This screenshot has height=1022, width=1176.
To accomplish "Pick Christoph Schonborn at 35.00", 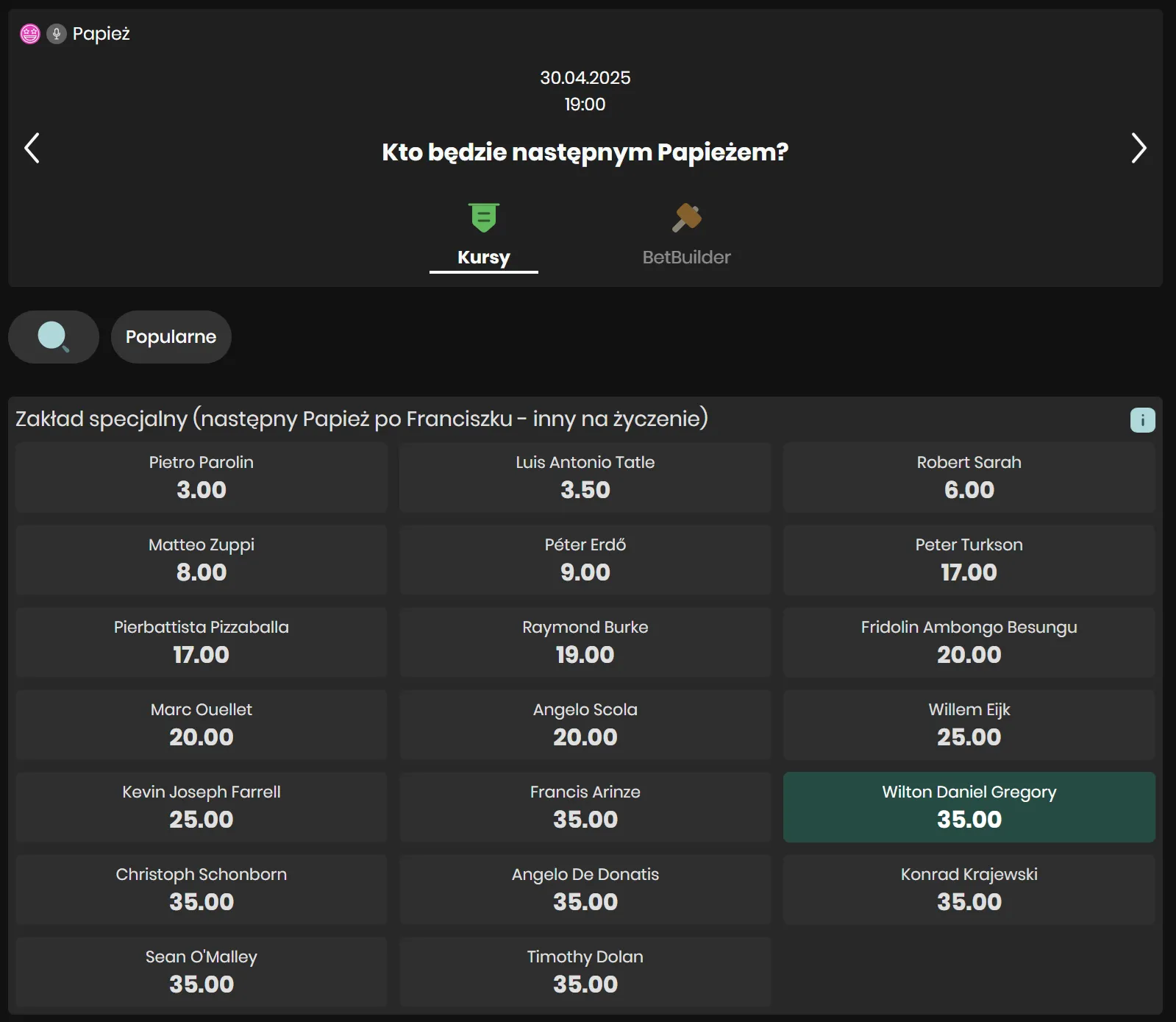I will 202,890.
